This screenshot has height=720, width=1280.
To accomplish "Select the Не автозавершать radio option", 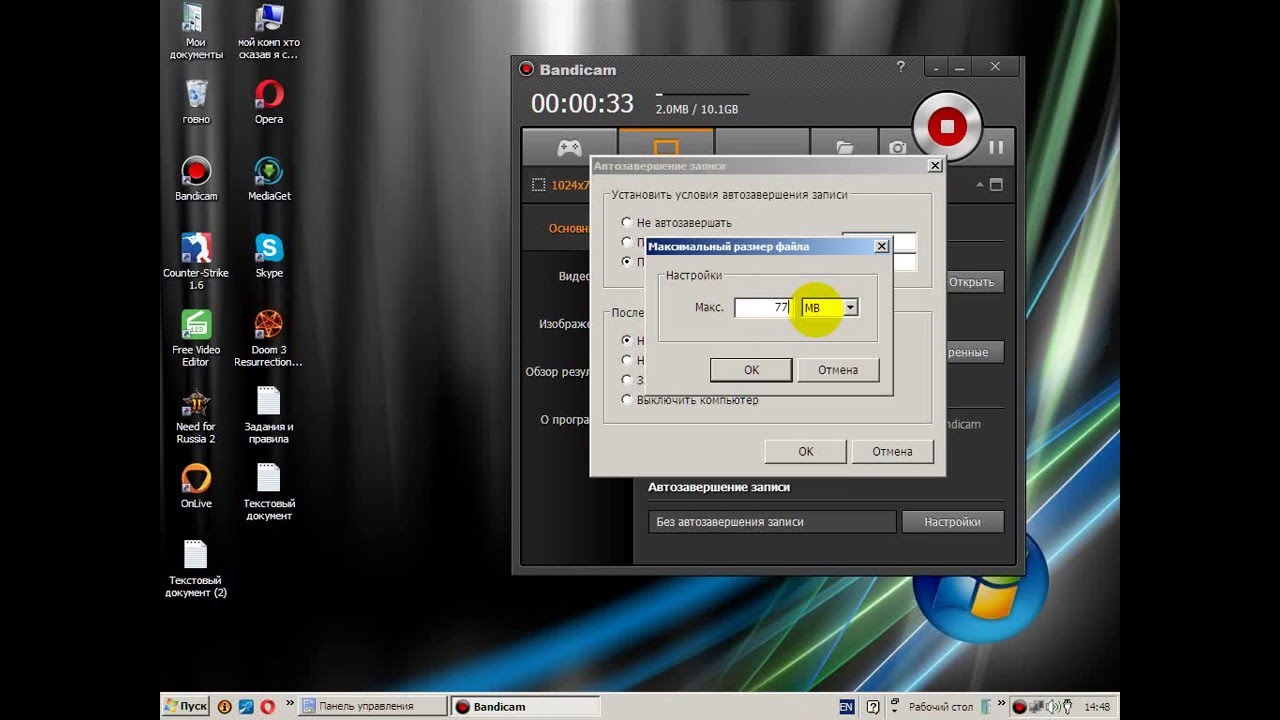I will (x=677, y=222).
